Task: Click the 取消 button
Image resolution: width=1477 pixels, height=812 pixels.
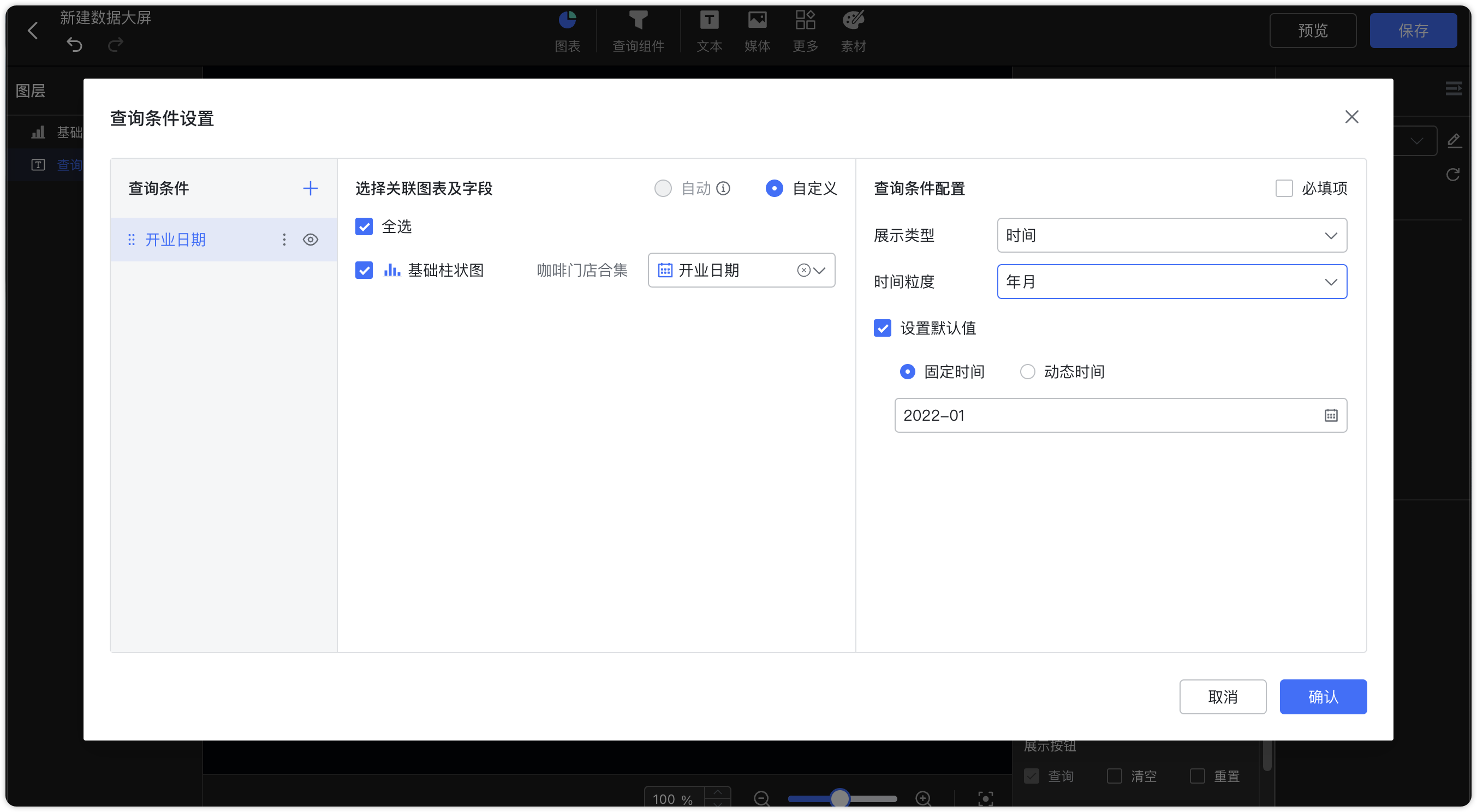Action: 1222,697
